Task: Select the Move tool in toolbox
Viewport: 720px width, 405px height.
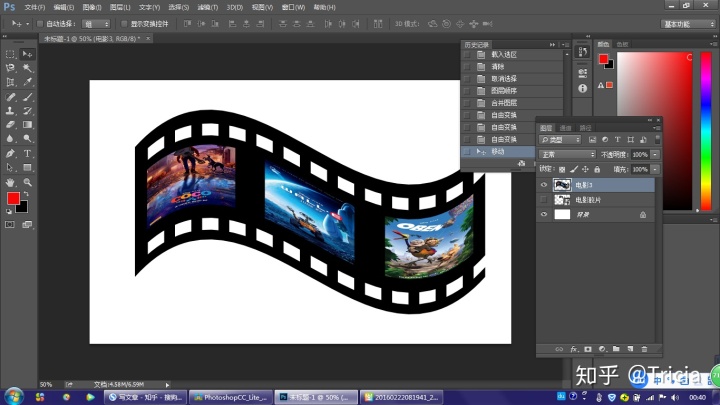Action: [x=28, y=54]
